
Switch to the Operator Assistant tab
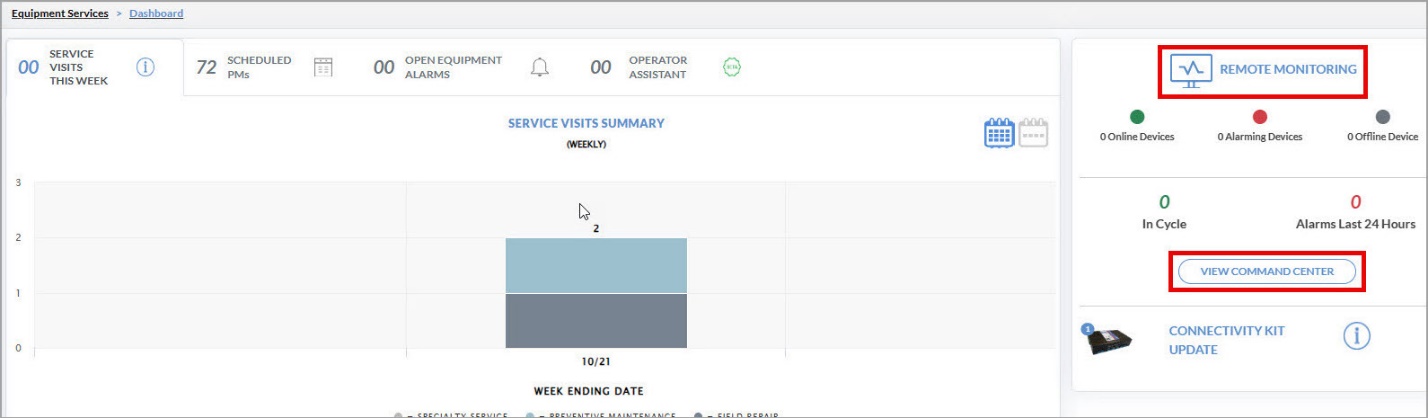coord(665,67)
